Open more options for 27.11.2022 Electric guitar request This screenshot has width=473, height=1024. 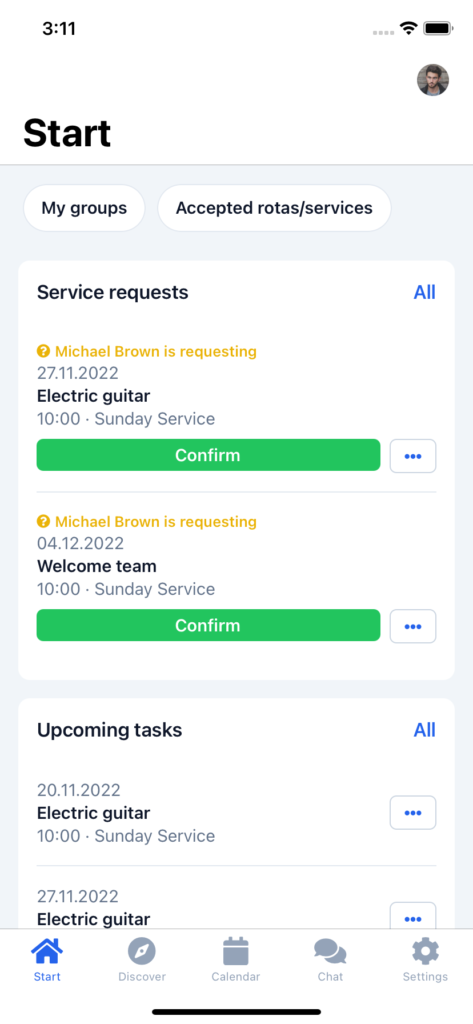pos(413,456)
